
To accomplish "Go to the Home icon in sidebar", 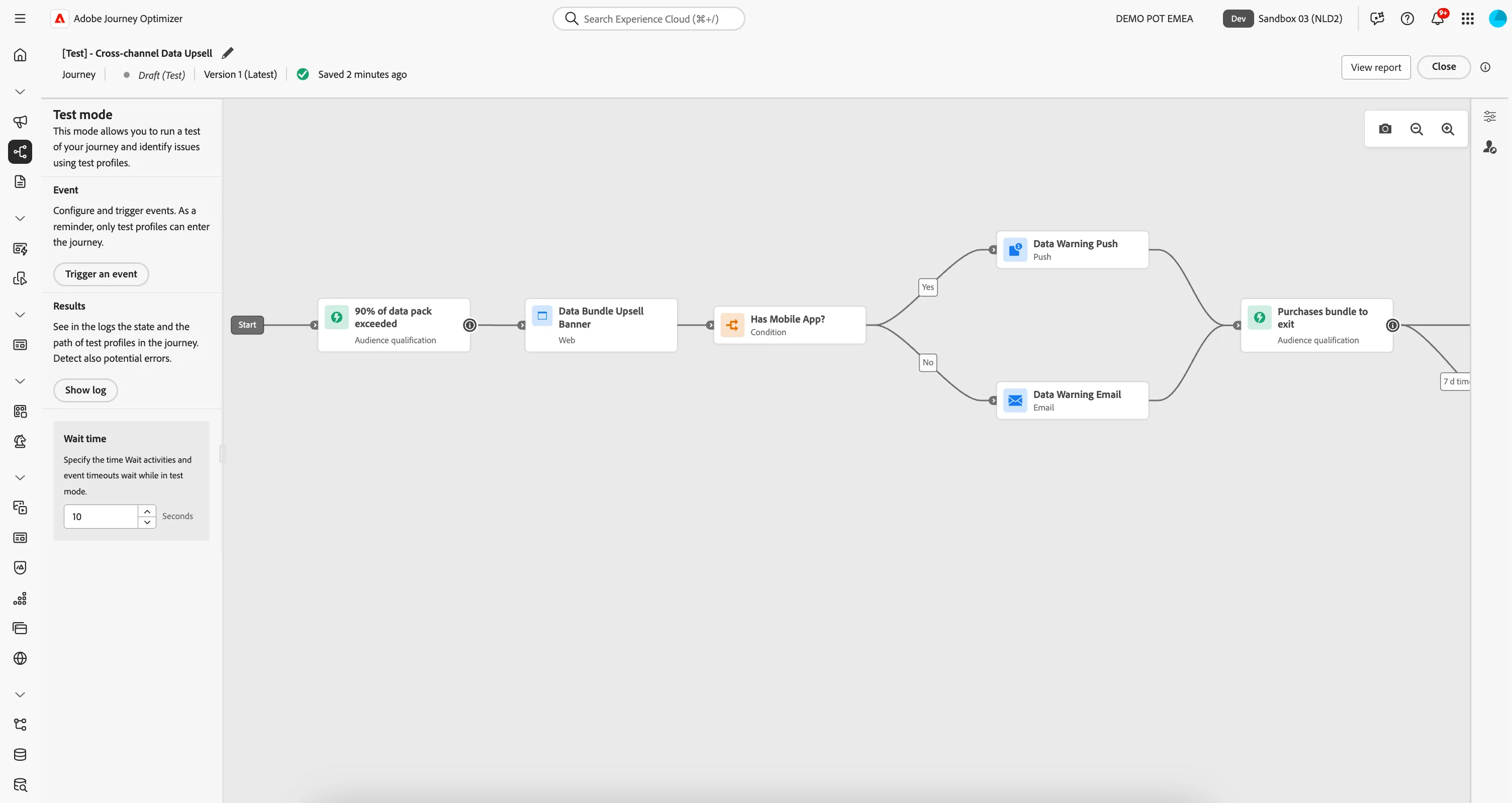I will pos(20,55).
